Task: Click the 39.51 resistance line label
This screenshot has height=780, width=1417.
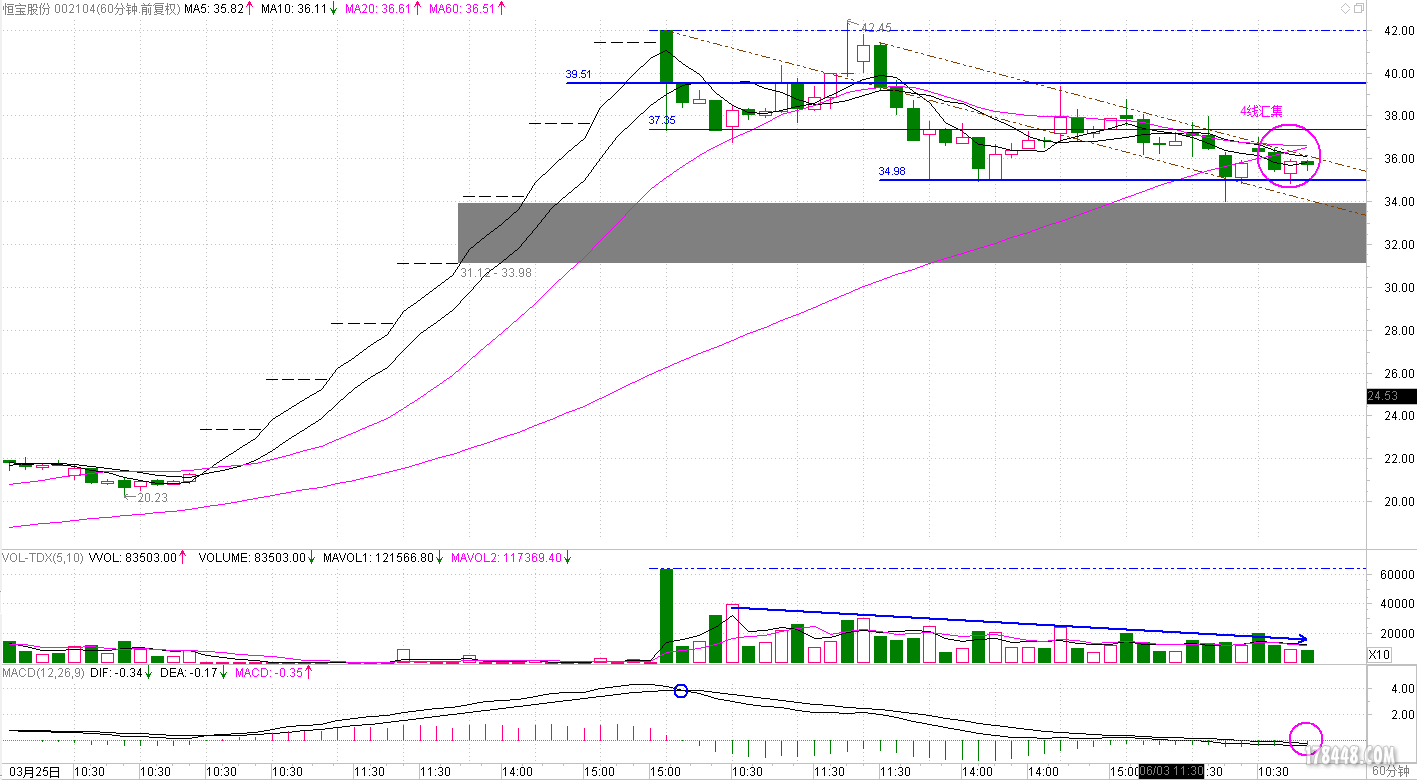Action: pos(578,74)
